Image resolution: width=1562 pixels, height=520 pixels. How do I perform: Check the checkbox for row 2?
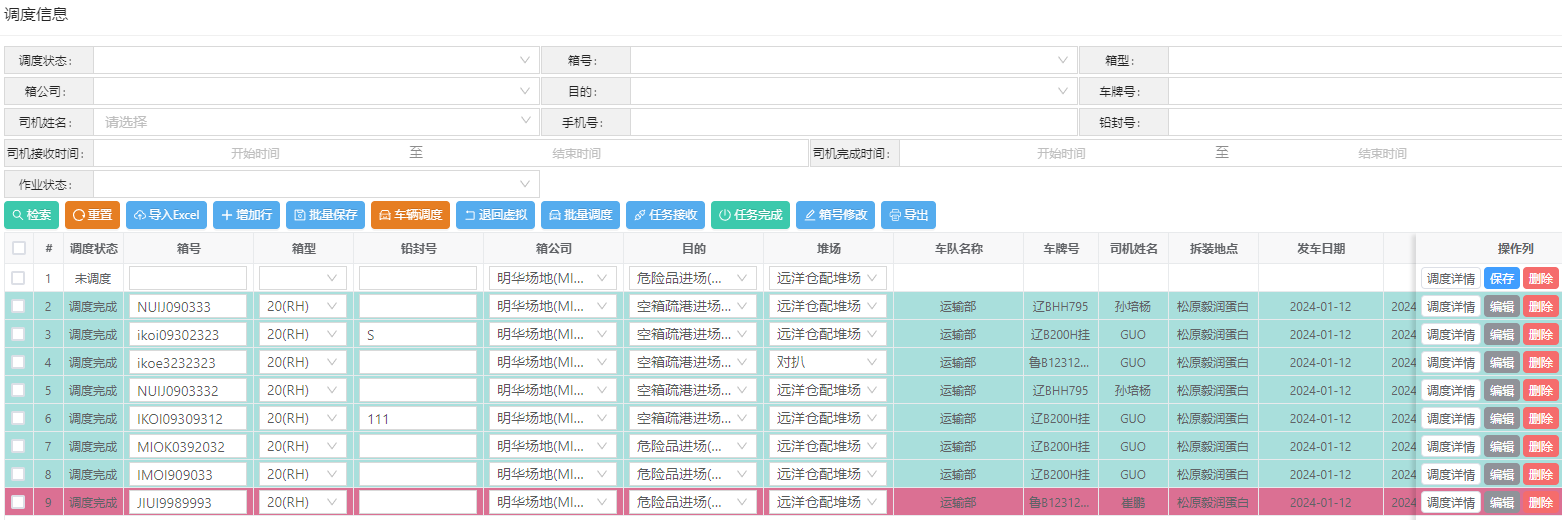(19, 306)
